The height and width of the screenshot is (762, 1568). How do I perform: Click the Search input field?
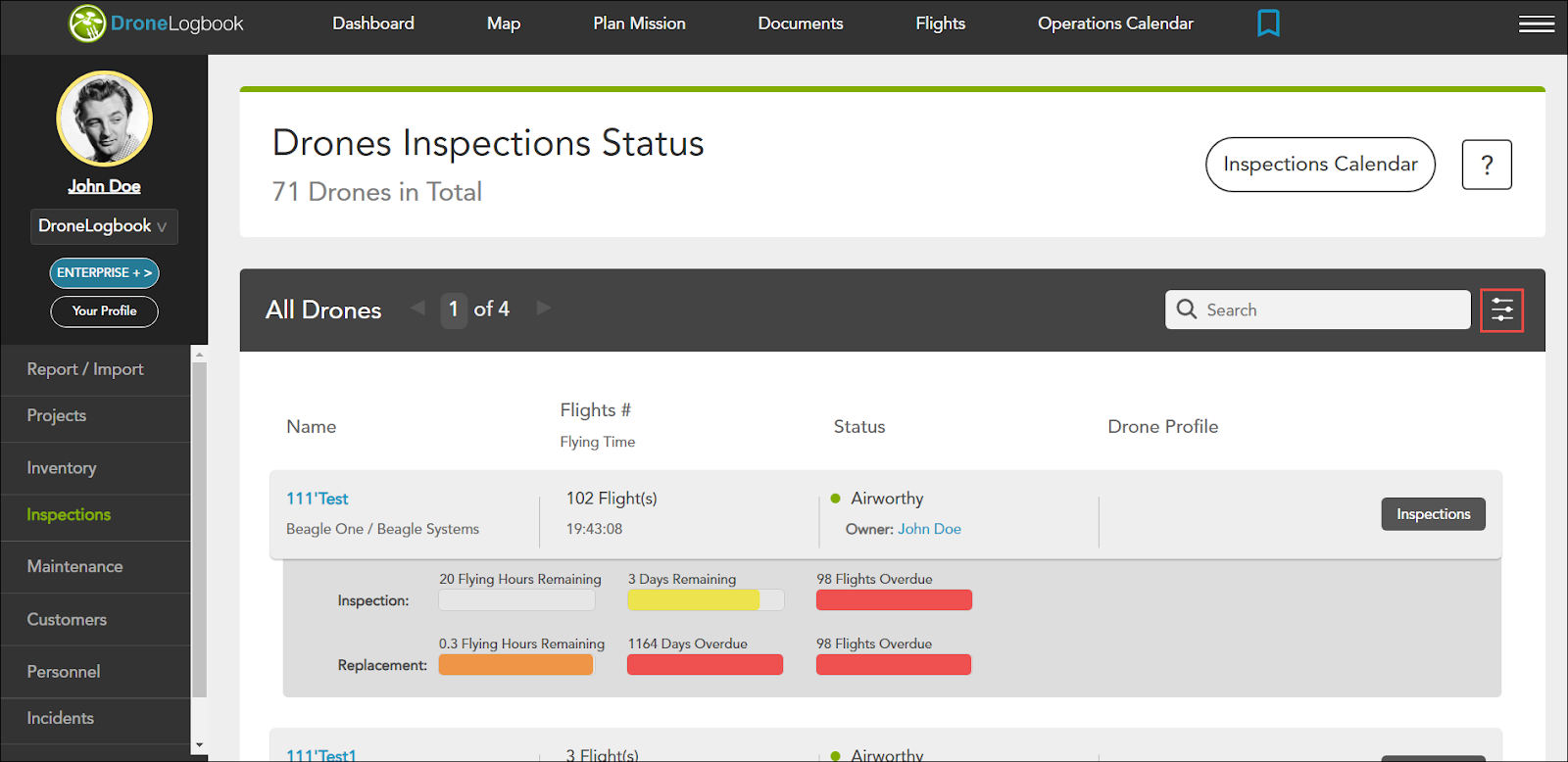pyautogui.click(x=1317, y=310)
